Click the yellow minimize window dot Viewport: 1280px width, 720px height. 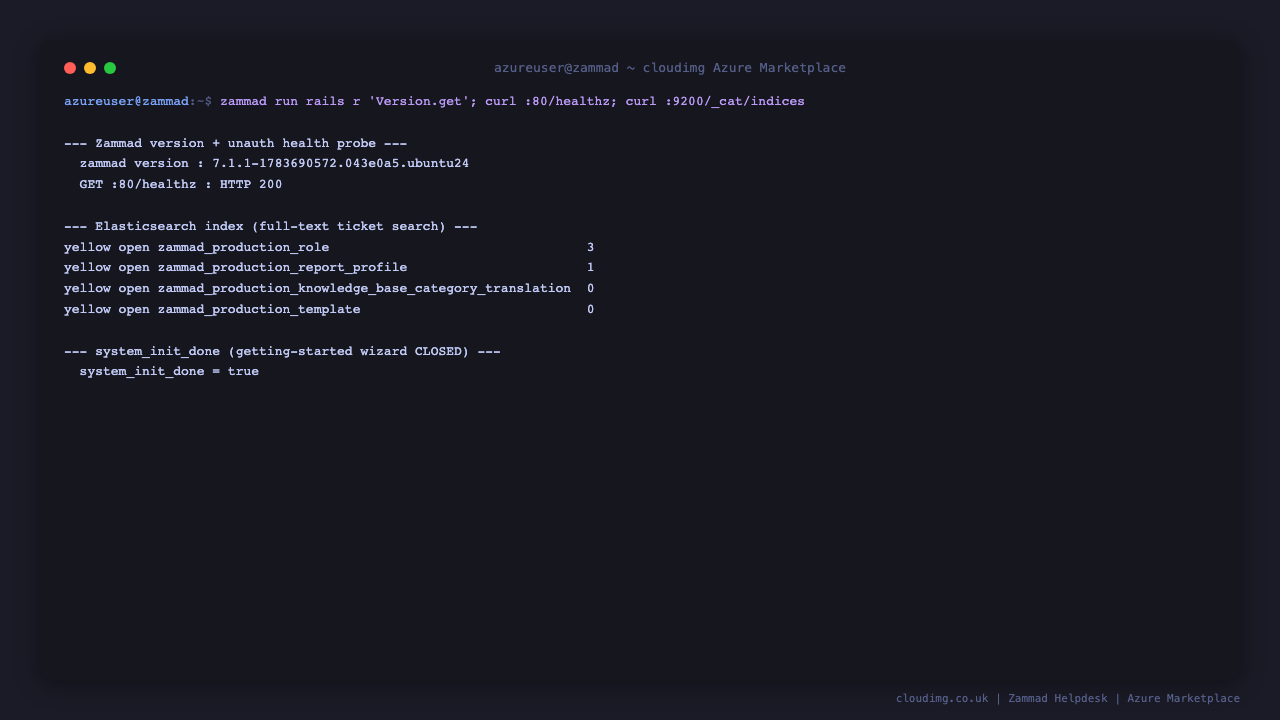pyautogui.click(x=90, y=68)
